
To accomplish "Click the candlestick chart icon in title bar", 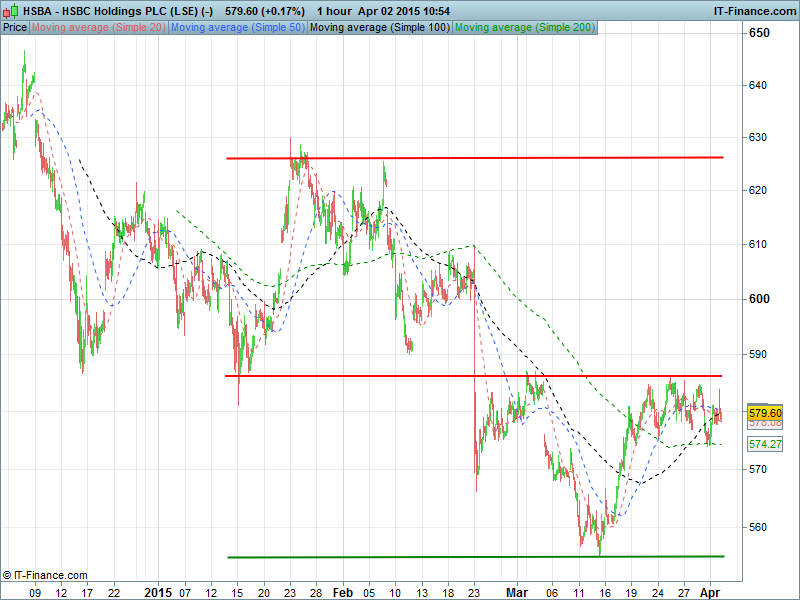I will (x=9, y=11).
